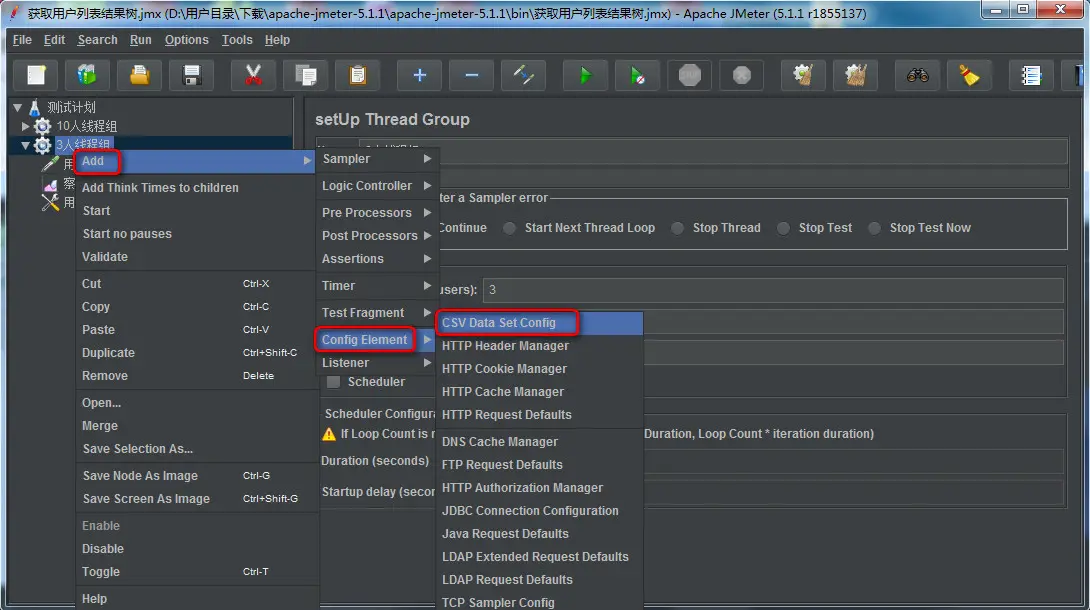
Task: Click the Save floppy disk icon
Action: tap(192, 75)
